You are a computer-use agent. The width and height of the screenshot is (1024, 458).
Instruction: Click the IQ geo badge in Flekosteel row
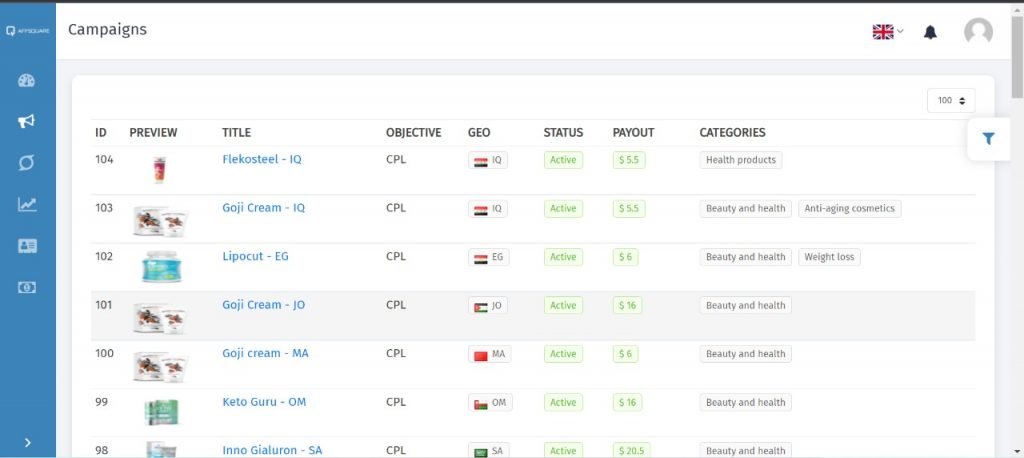(x=488, y=160)
